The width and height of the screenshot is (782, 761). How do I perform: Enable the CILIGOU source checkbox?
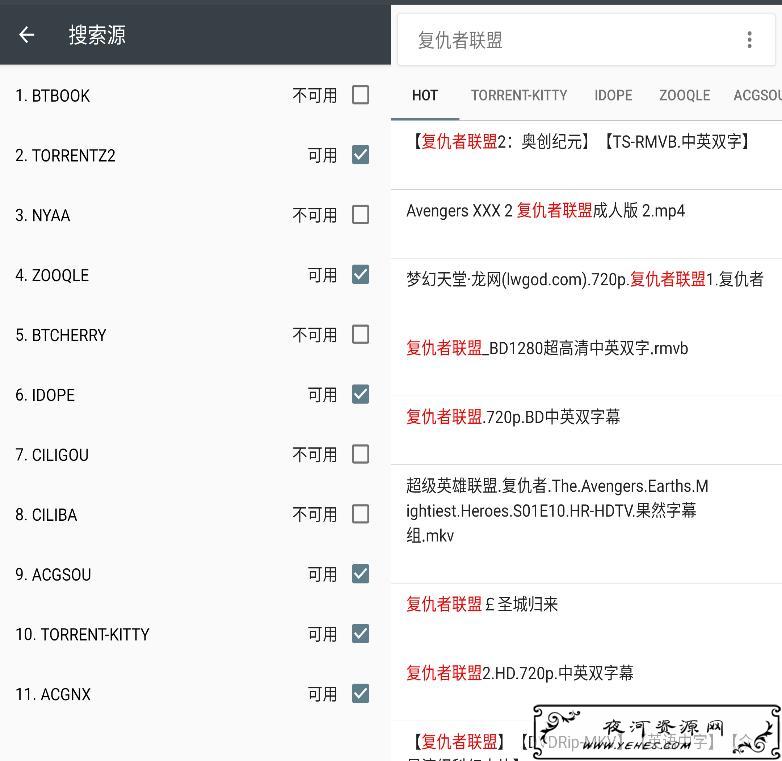coord(360,454)
